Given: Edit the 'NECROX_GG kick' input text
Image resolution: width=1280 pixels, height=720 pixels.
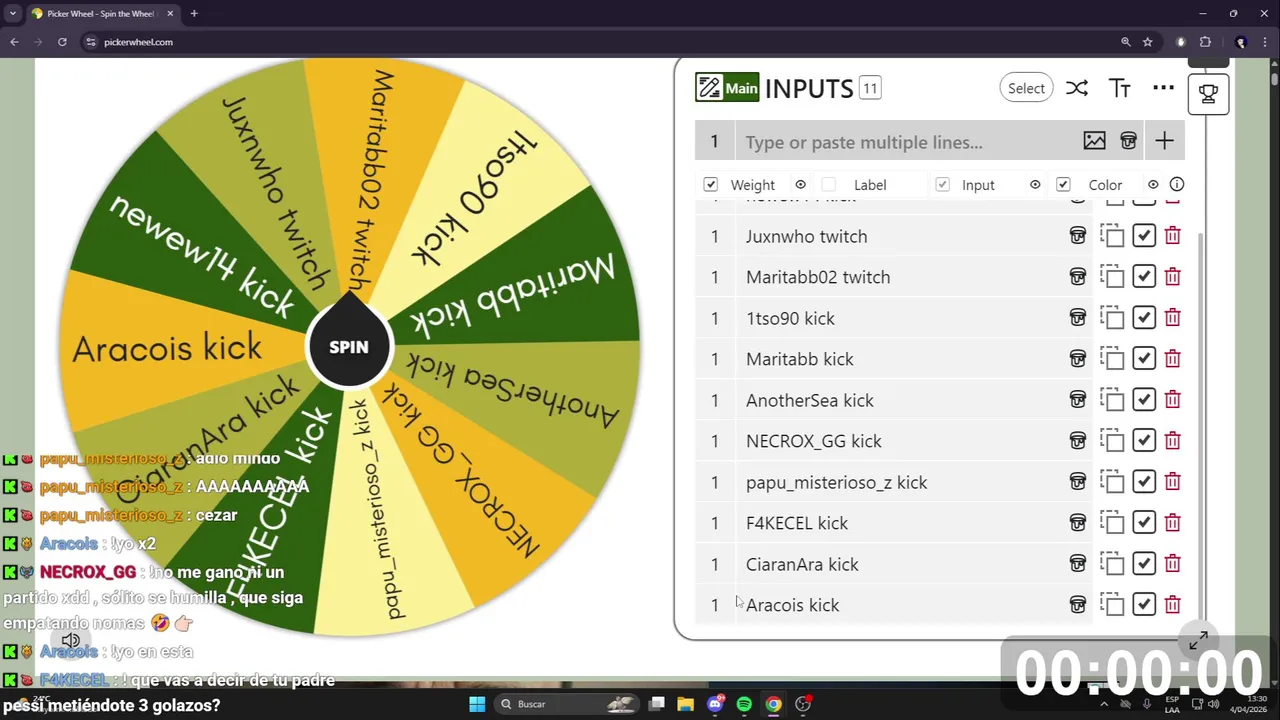Looking at the screenshot, I should (814, 441).
